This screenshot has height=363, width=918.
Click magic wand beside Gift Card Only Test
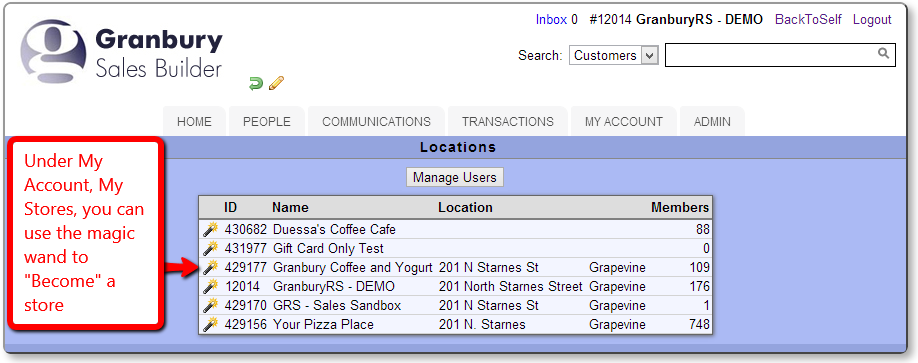pyautogui.click(x=210, y=248)
